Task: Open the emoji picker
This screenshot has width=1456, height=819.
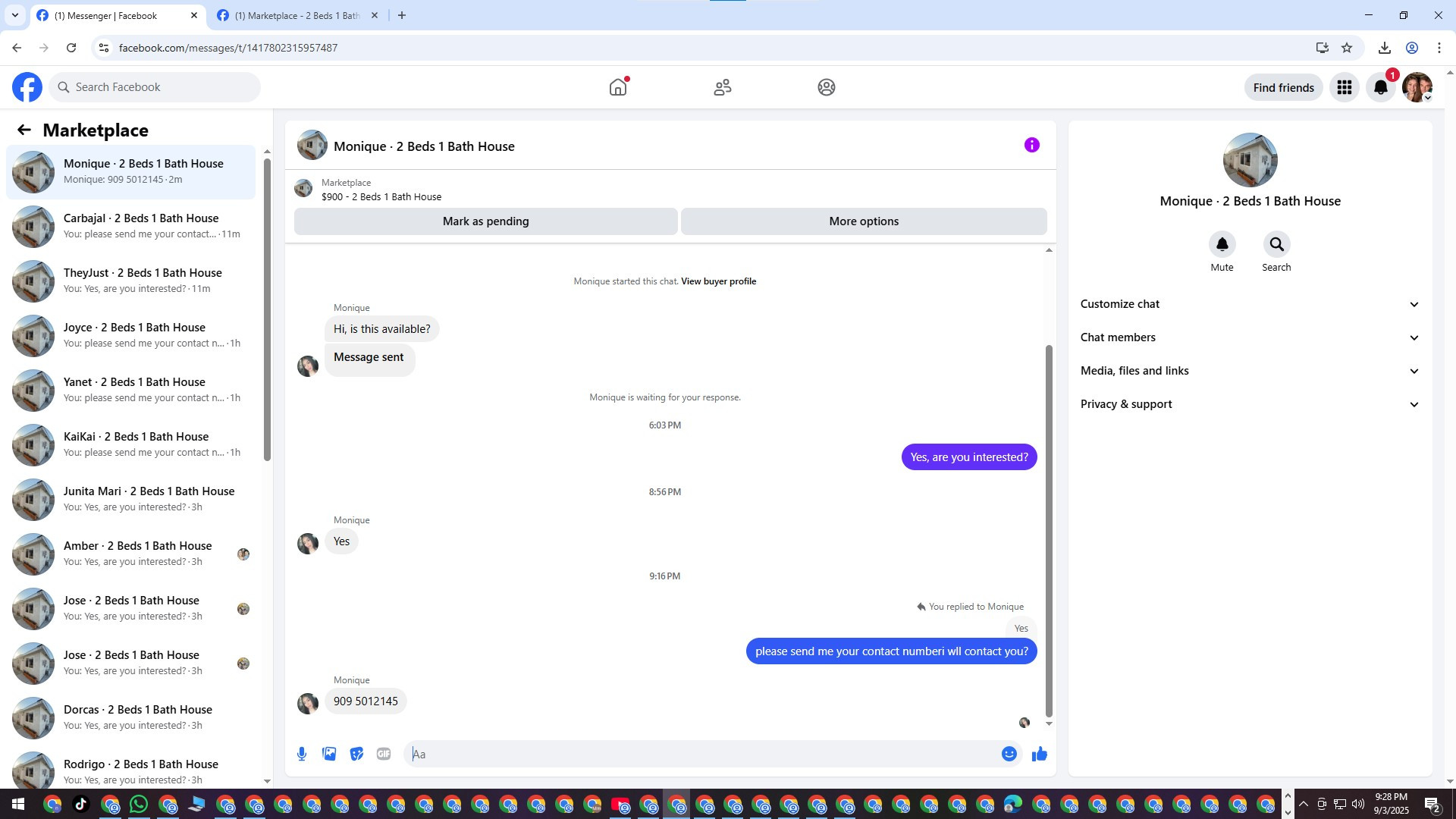Action: (x=1009, y=754)
